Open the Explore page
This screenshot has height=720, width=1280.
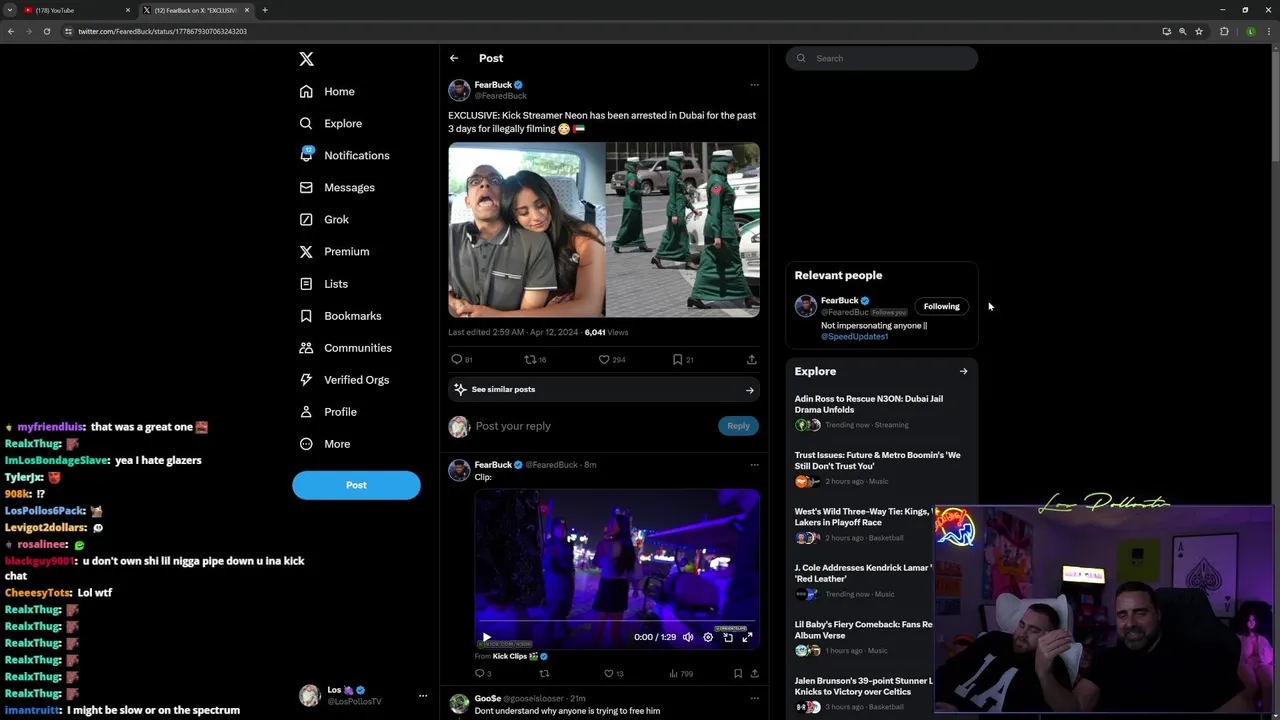pos(331,123)
